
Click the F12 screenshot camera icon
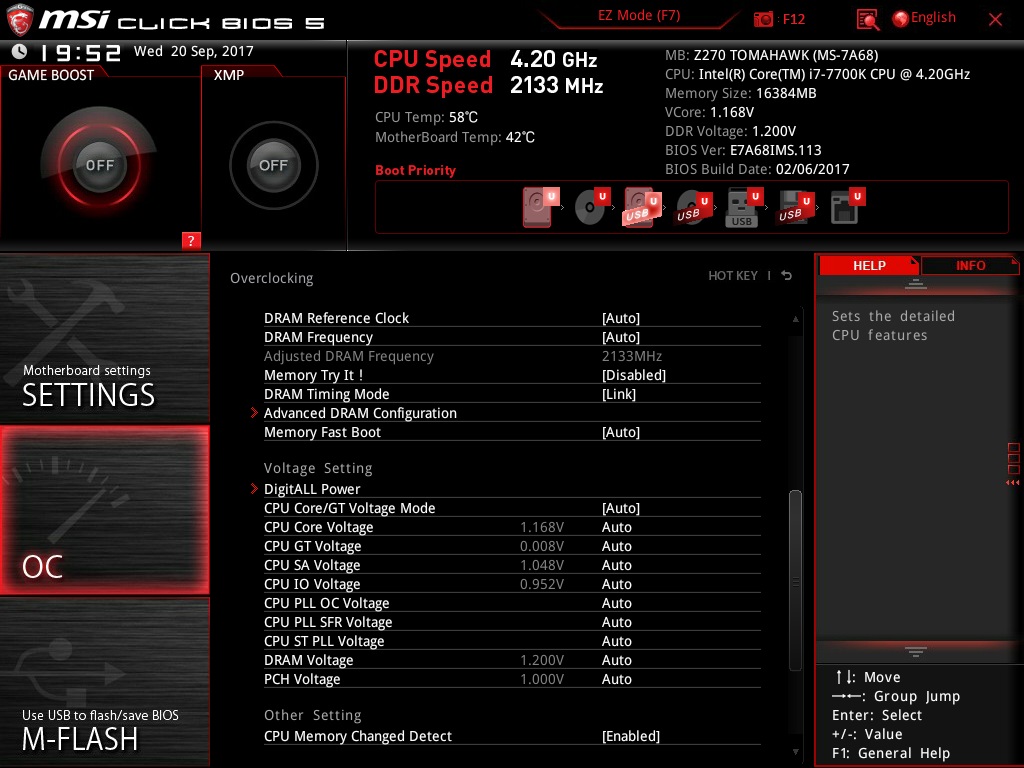764,19
